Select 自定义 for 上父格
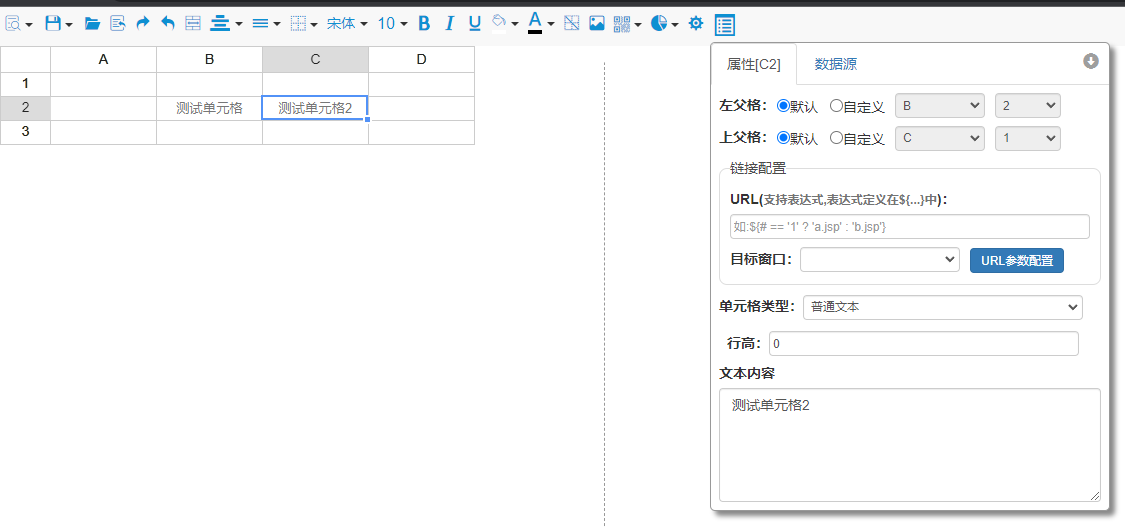 click(836, 138)
